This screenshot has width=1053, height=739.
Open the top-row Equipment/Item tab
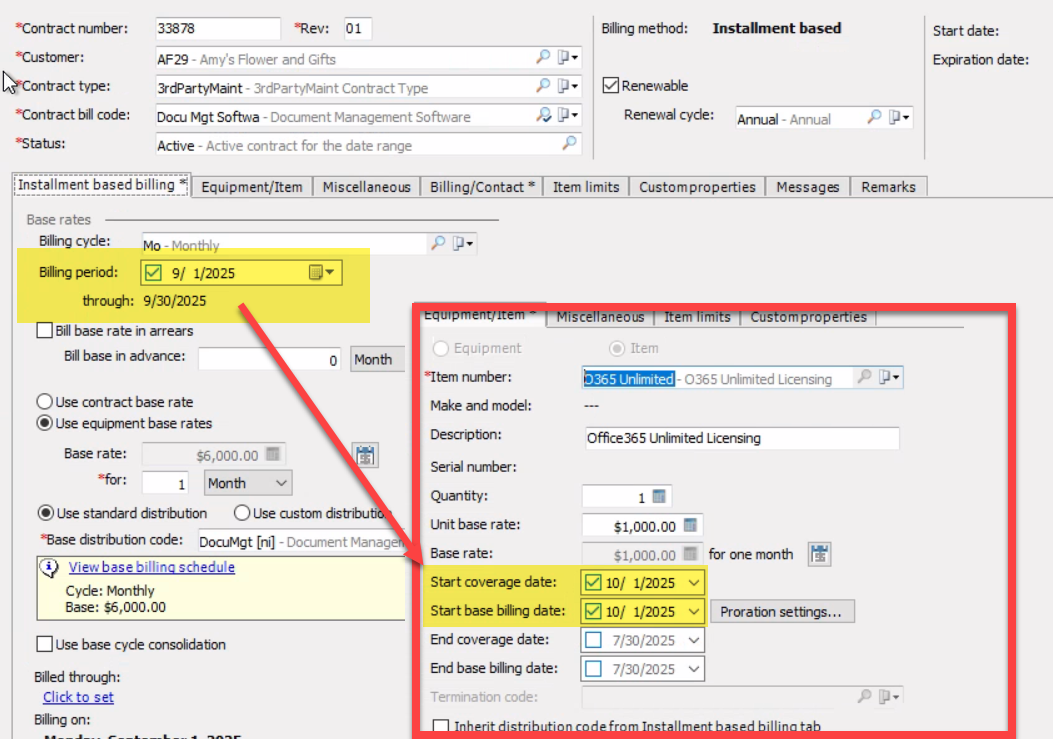pyautogui.click(x=252, y=187)
